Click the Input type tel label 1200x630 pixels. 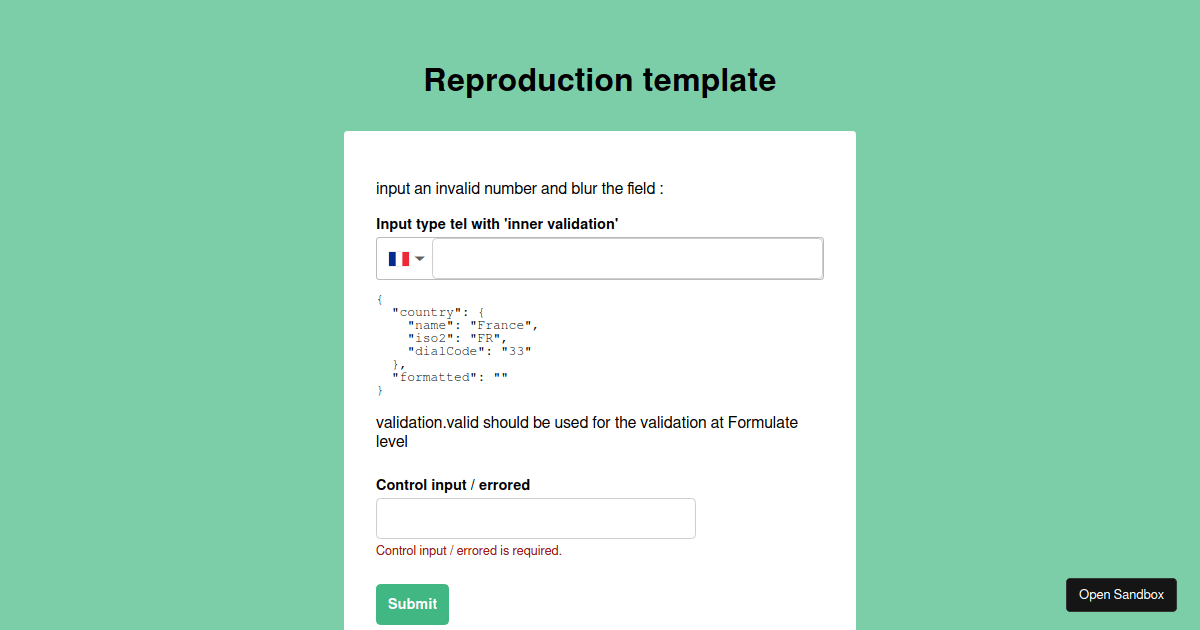coord(497,224)
